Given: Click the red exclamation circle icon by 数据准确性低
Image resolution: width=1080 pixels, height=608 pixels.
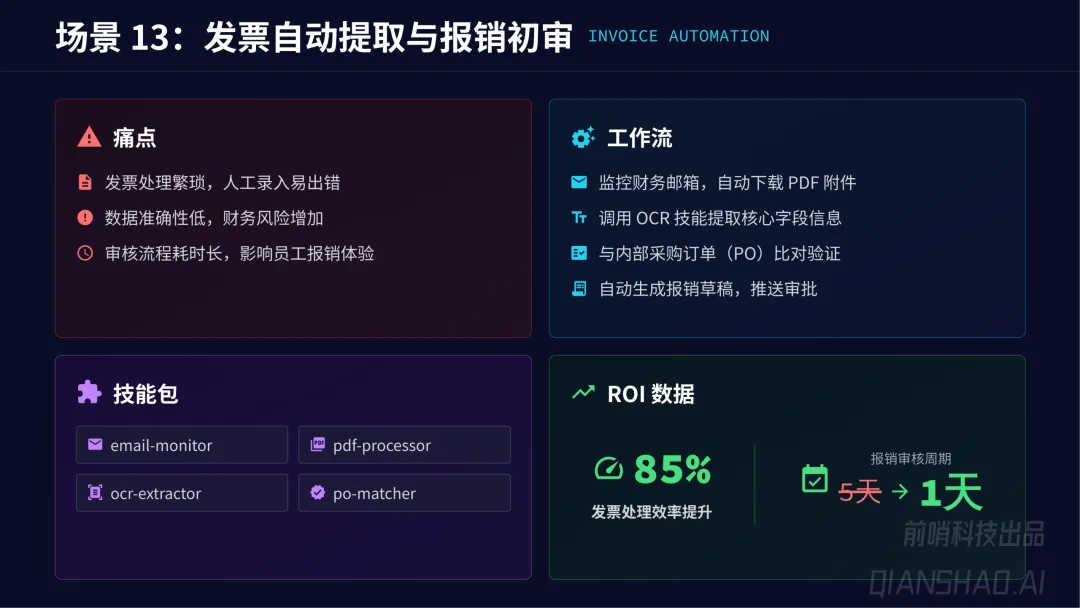Looking at the screenshot, I should 85,218.
